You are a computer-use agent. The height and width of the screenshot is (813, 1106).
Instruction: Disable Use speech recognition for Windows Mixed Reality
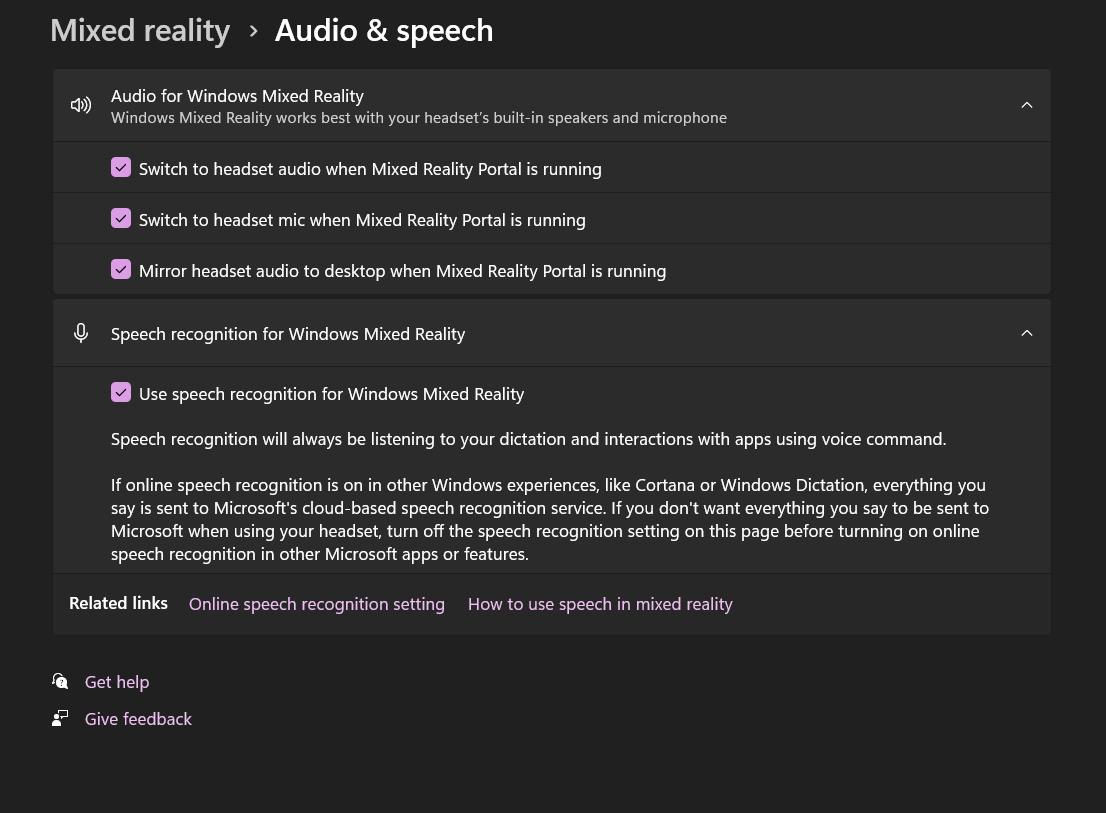coord(121,393)
